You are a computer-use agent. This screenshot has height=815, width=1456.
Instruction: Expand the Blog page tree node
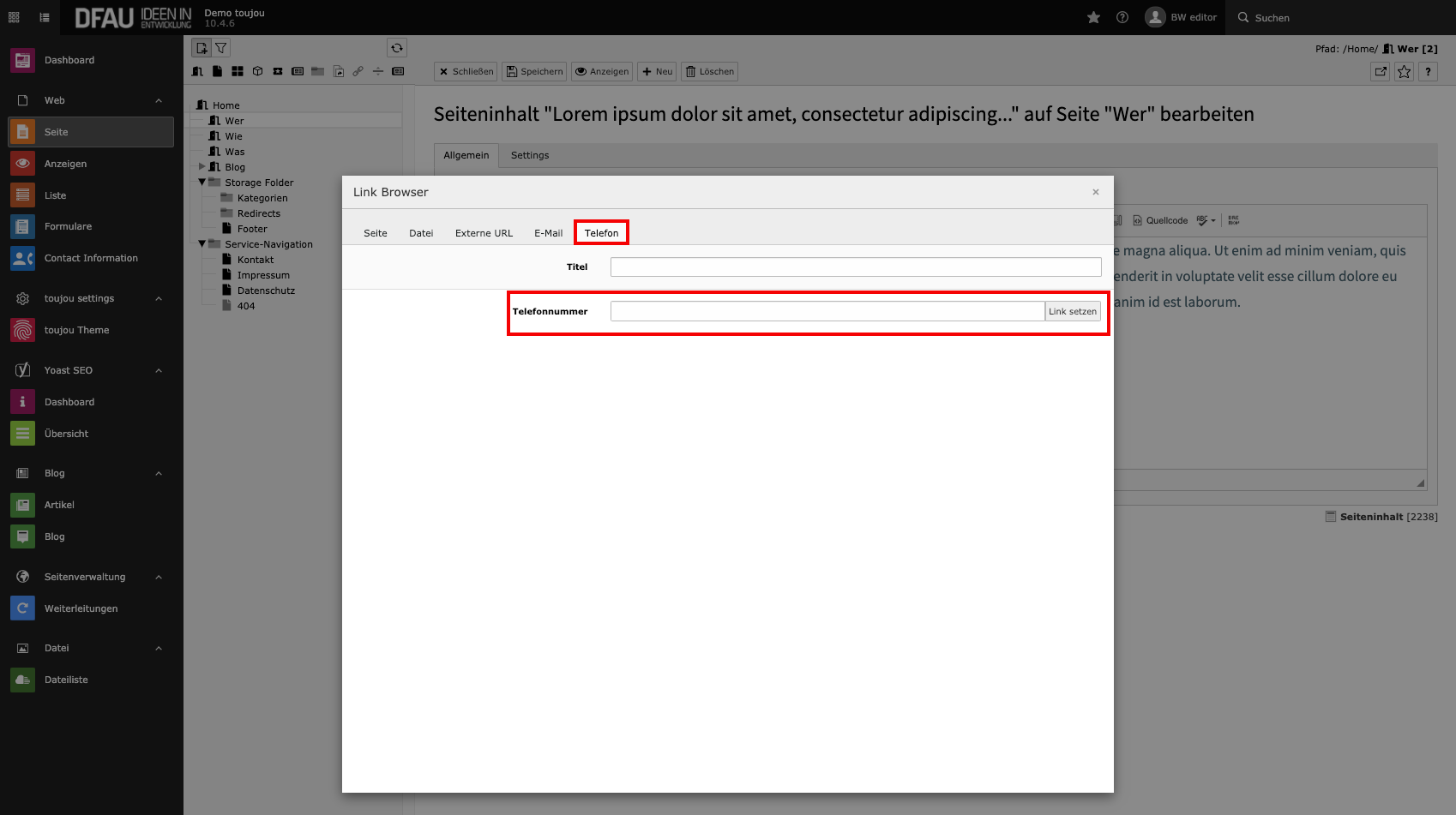coord(202,167)
